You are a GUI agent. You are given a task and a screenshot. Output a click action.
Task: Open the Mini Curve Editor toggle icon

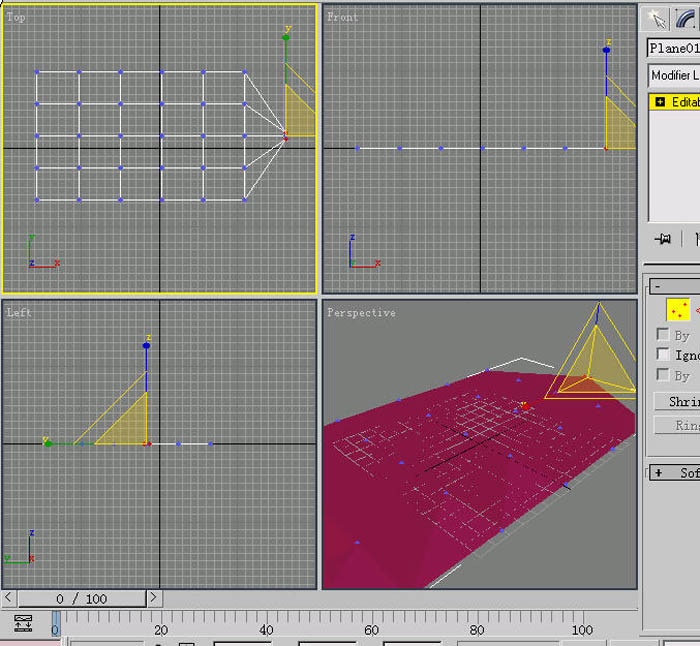23,623
